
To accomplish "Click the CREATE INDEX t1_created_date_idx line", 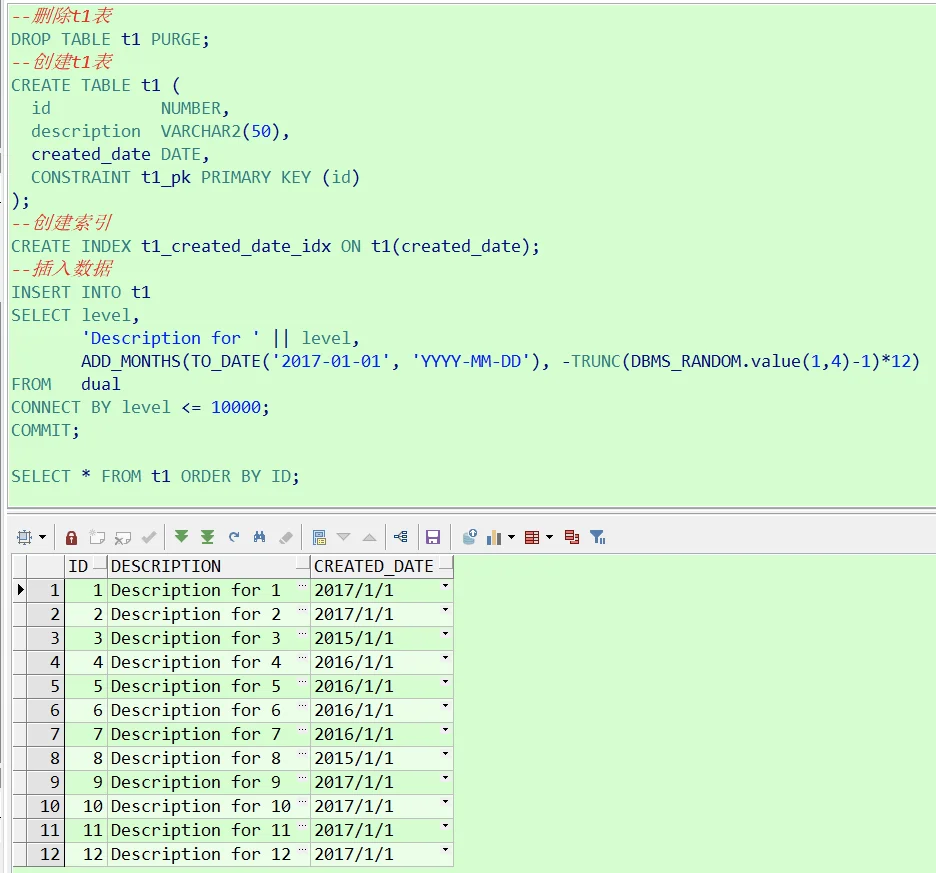I will [x=275, y=246].
